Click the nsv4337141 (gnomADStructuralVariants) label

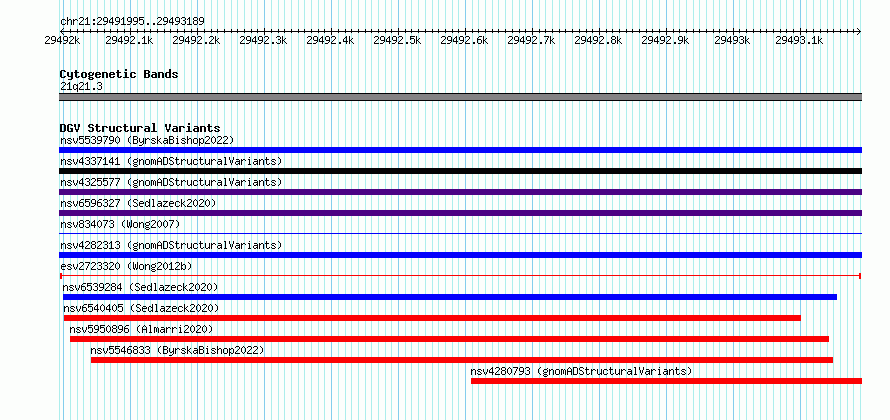pyautogui.click(x=171, y=161)
